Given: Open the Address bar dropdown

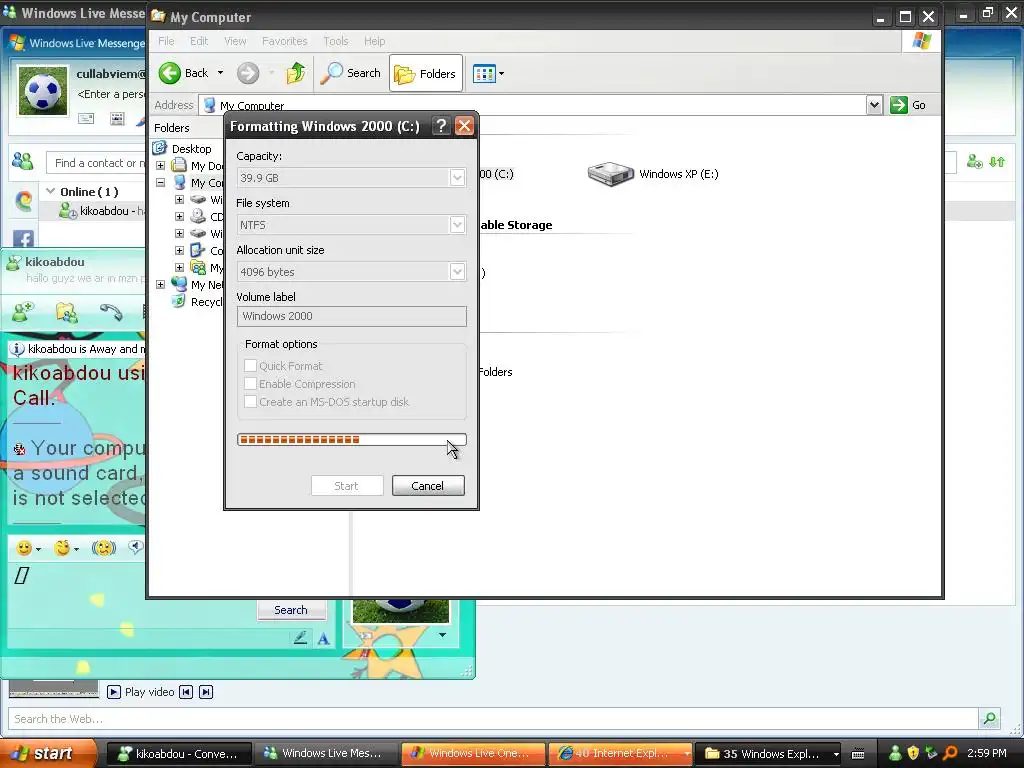Looking at the screenshot, I should coord(874,105).
